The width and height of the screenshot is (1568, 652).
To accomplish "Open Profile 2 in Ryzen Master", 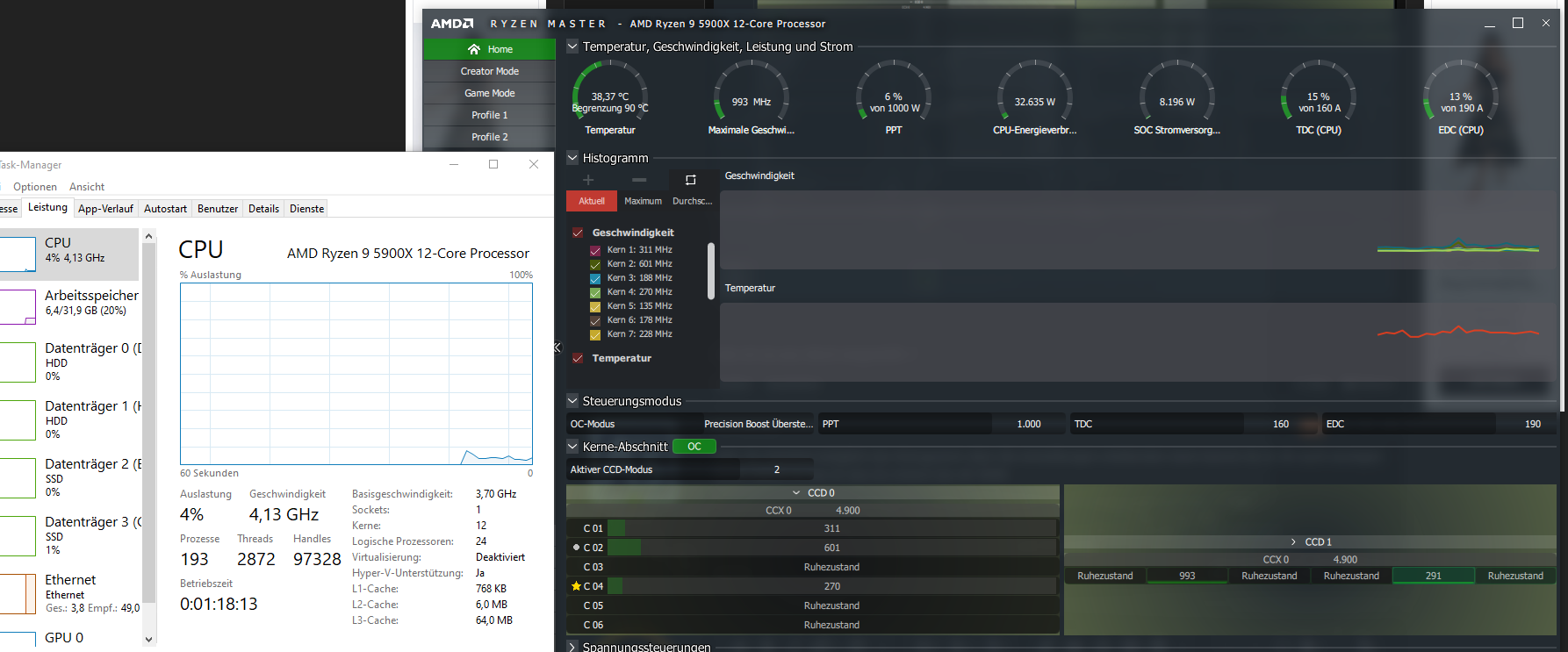I will click(x=489, y=137).
